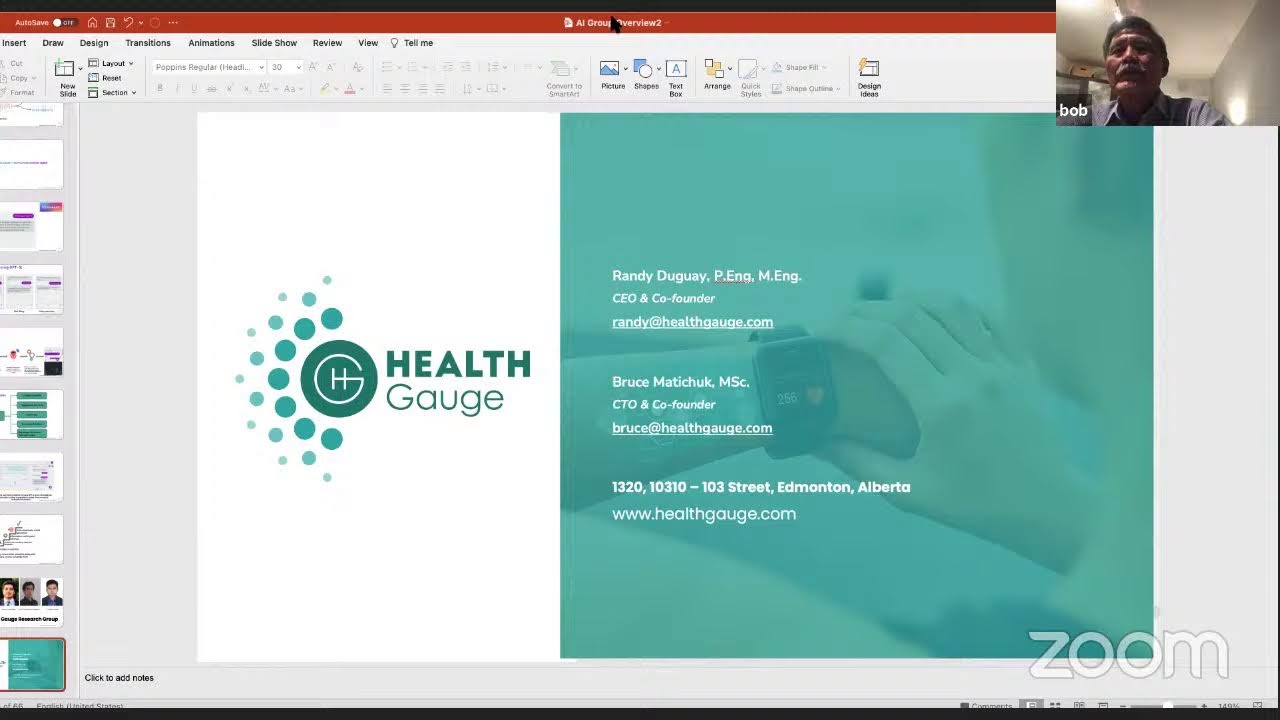This screenshot has width=1280, height=720.
Task: Select the Gauge Research Group slide thumbnail
Action: 31,600
